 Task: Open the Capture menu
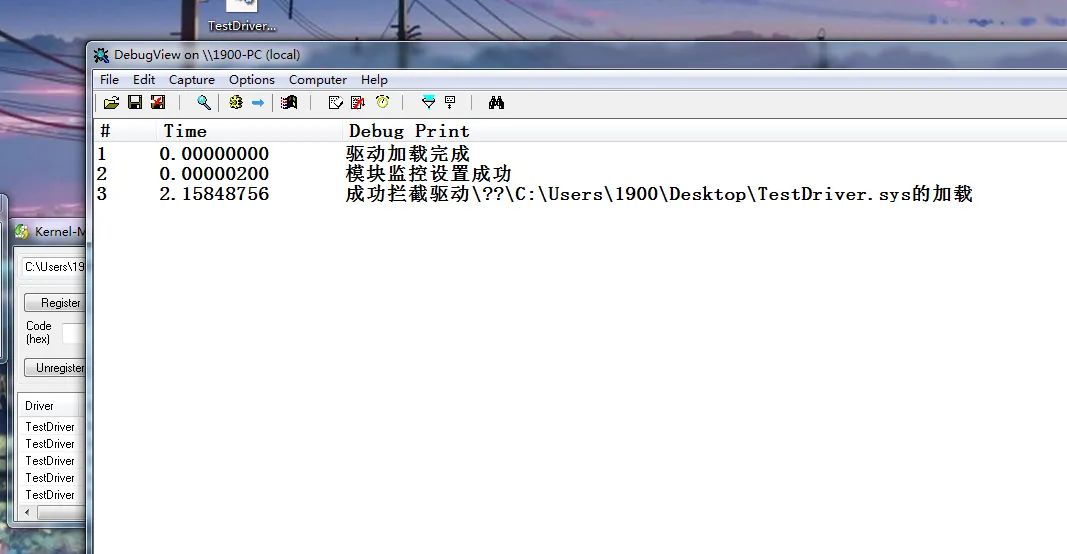(x=192, y=80)
